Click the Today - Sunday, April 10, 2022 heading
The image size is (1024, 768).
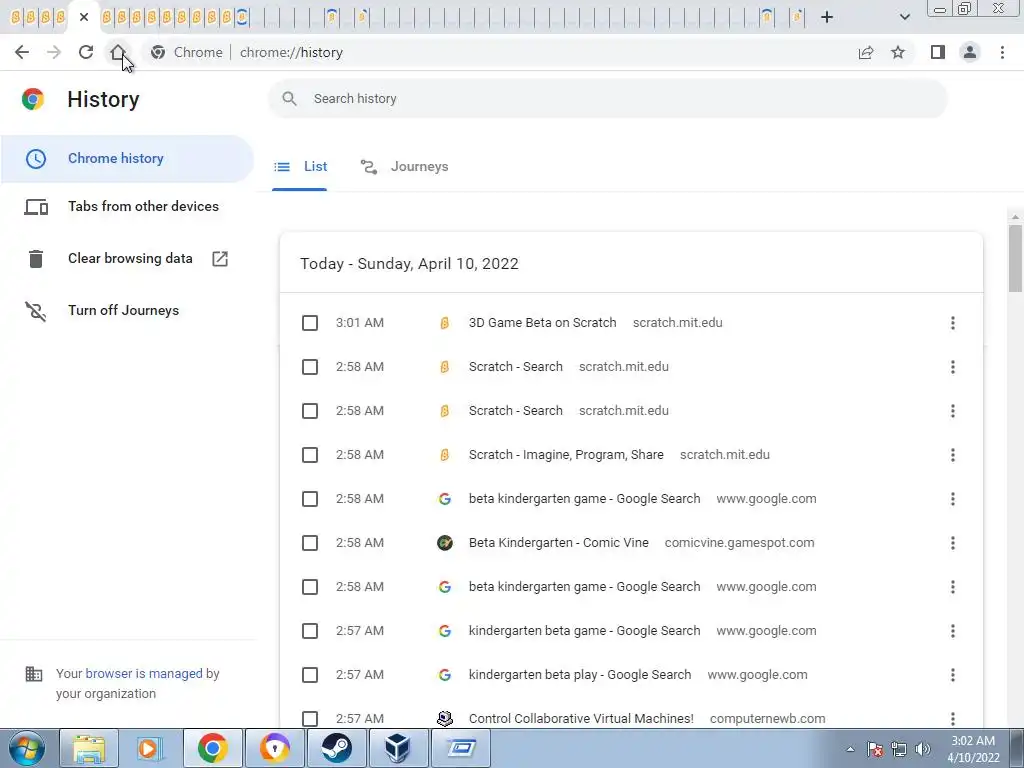pyautogui.click(x=409, y=264)
